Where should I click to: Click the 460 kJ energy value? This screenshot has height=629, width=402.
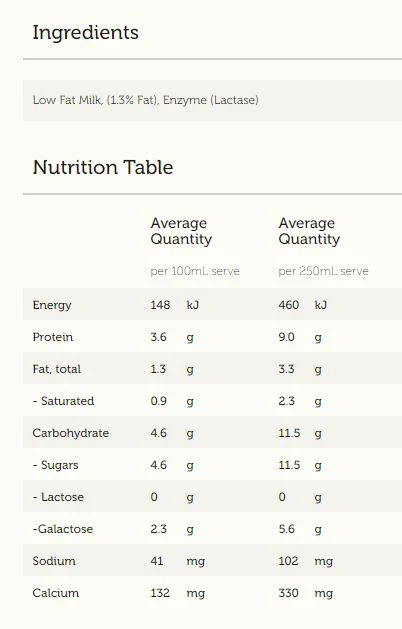(x=303, y=305)
